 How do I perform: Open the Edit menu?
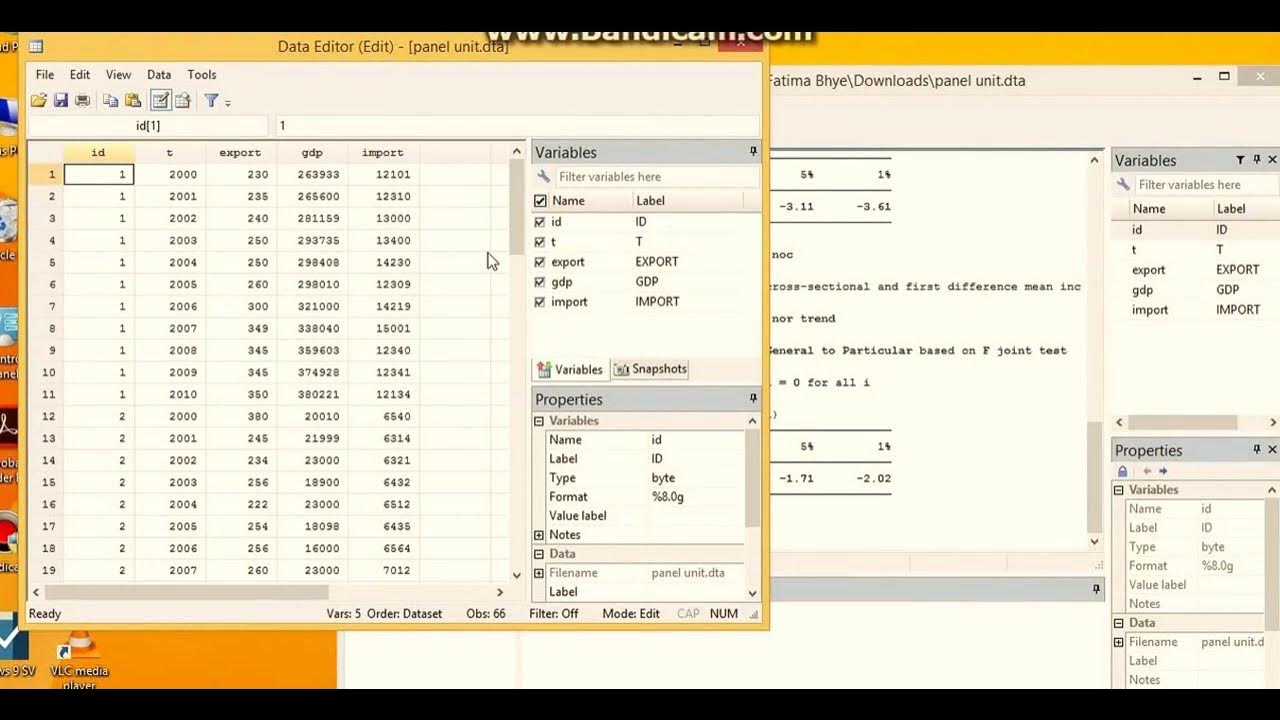pos(80,75)
